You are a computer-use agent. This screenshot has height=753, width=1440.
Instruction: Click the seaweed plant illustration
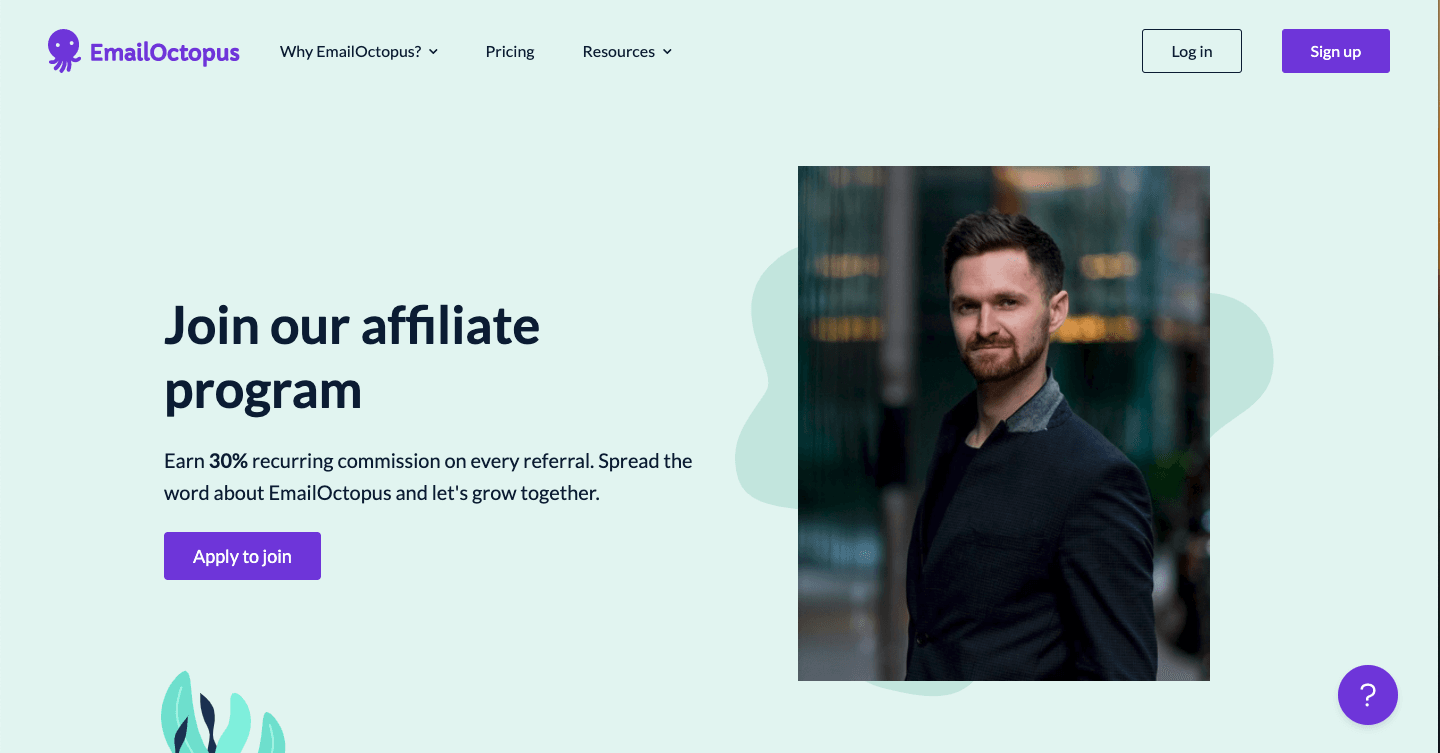pos(222,712)
